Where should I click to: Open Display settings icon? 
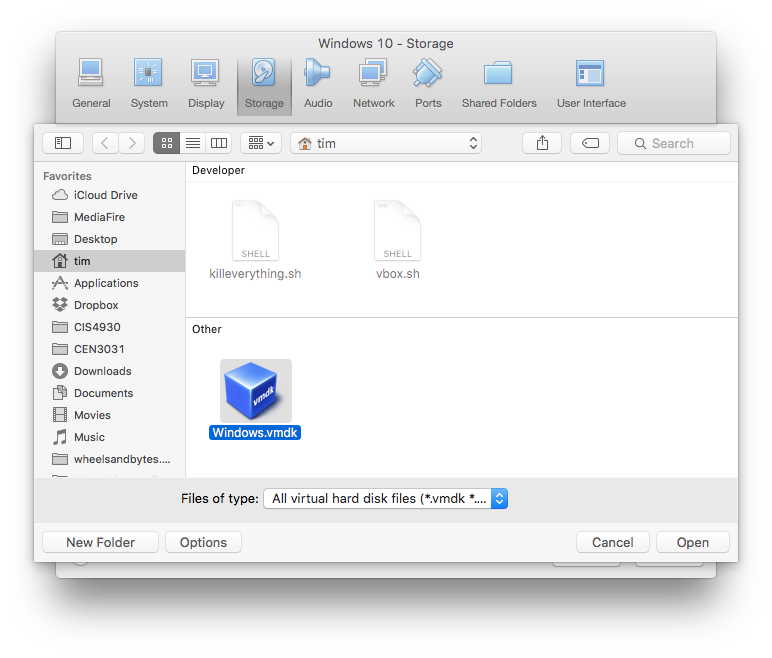pos(206,84)
